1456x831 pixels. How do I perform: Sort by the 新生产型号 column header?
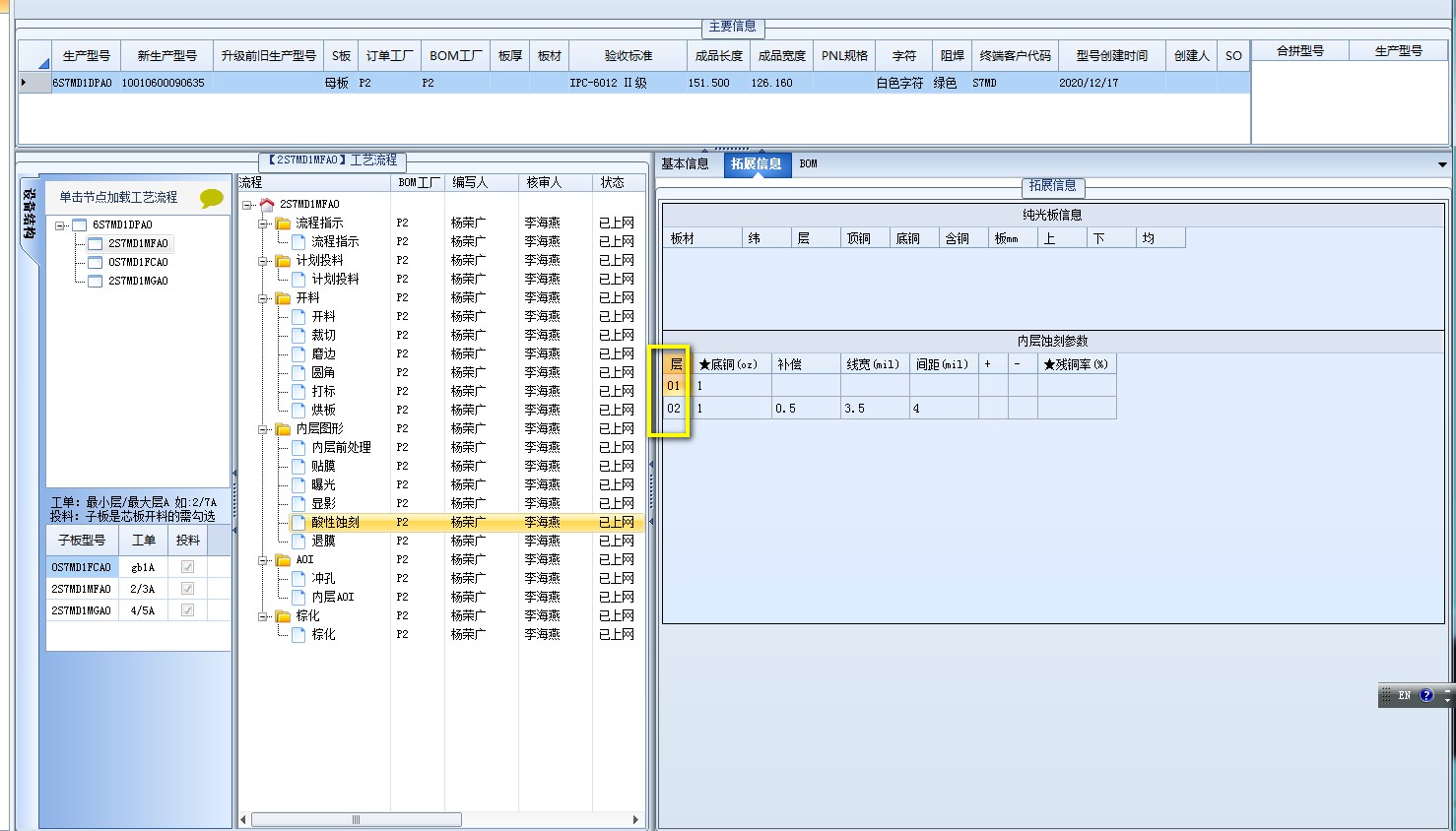click(166, 55)
